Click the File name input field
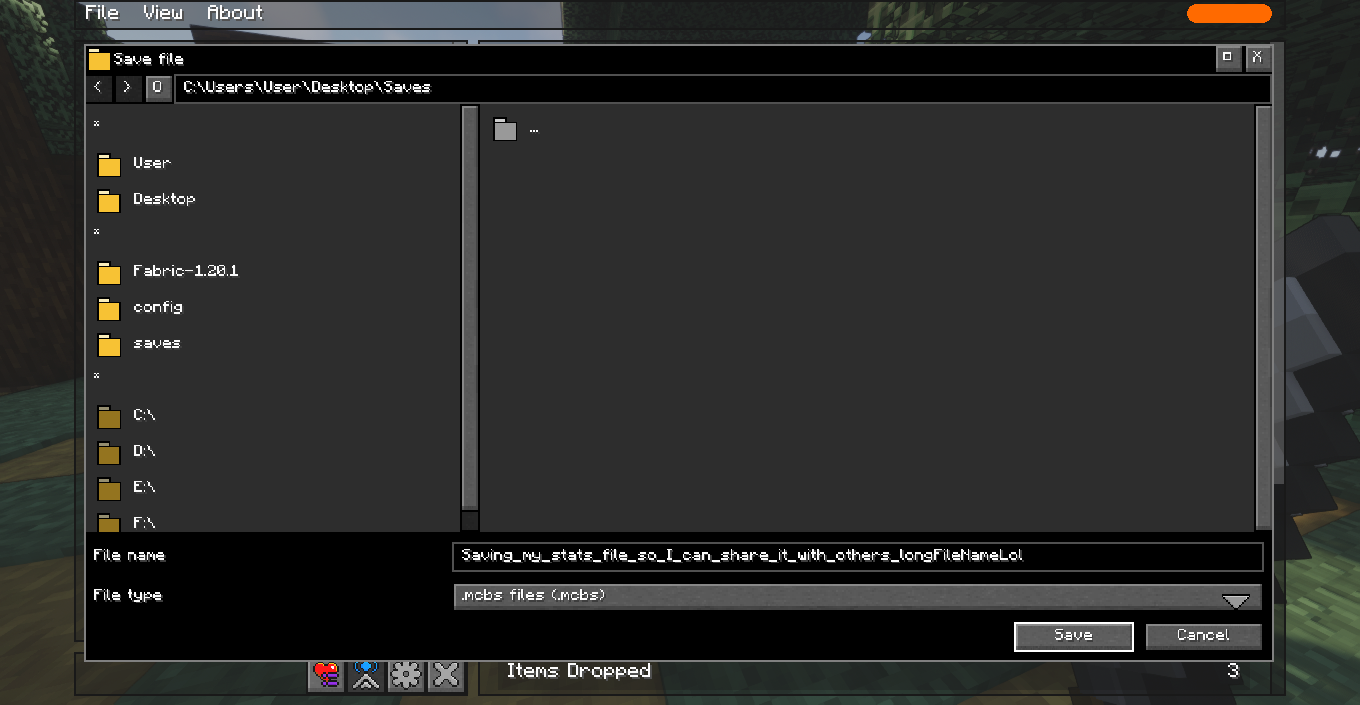Viewport: 1360px width, 705px height. (857, 556)
